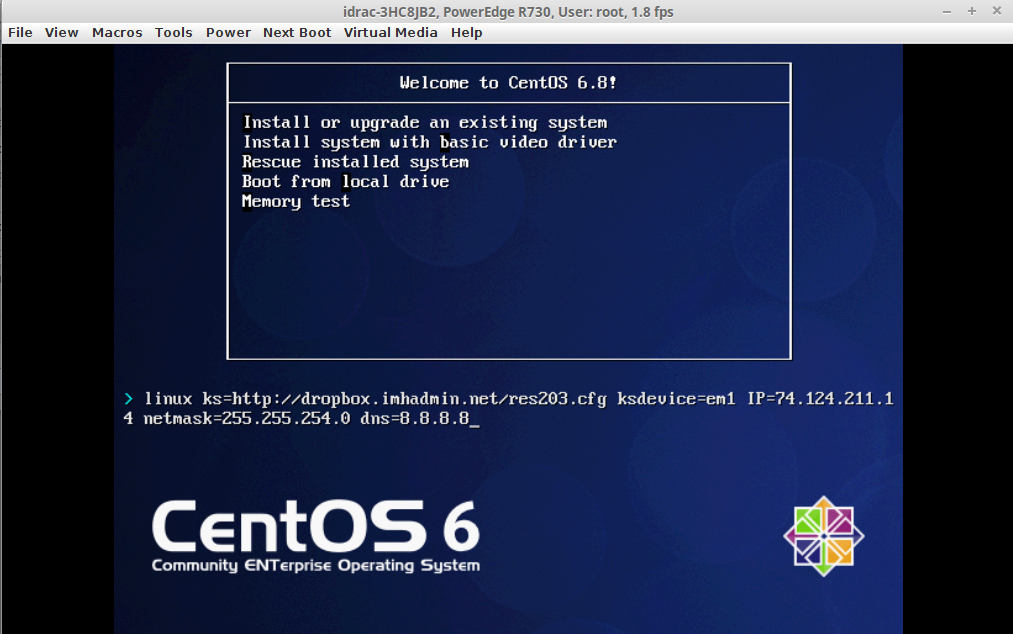
Task: Open the File menu
Action: (x=20, y=32)
